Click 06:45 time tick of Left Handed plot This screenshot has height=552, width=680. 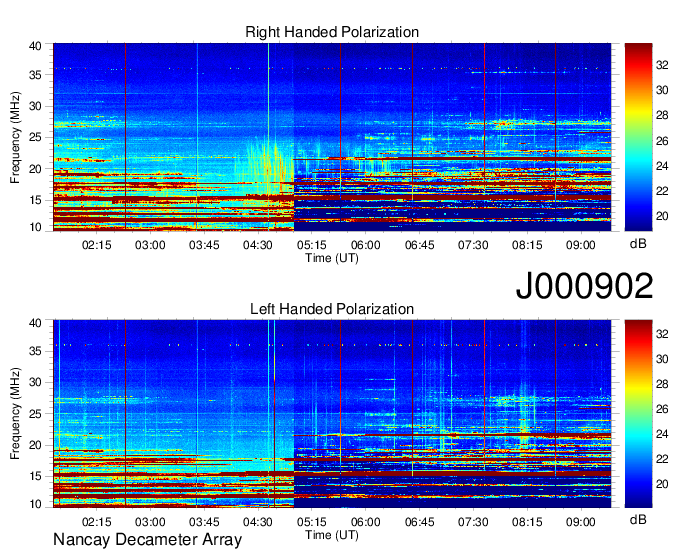[419, 522]
